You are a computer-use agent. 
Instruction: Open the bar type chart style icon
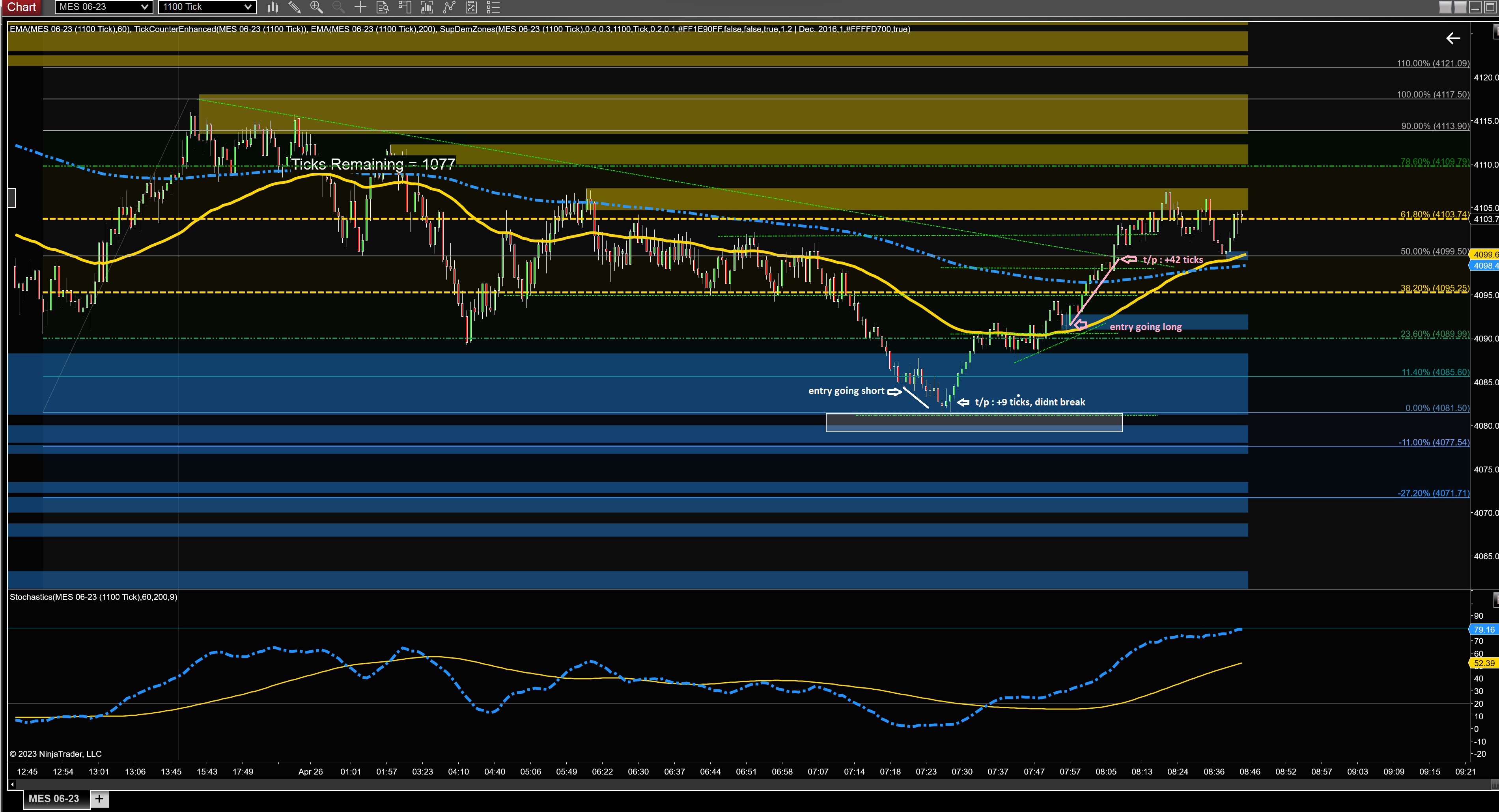point(273,7)
